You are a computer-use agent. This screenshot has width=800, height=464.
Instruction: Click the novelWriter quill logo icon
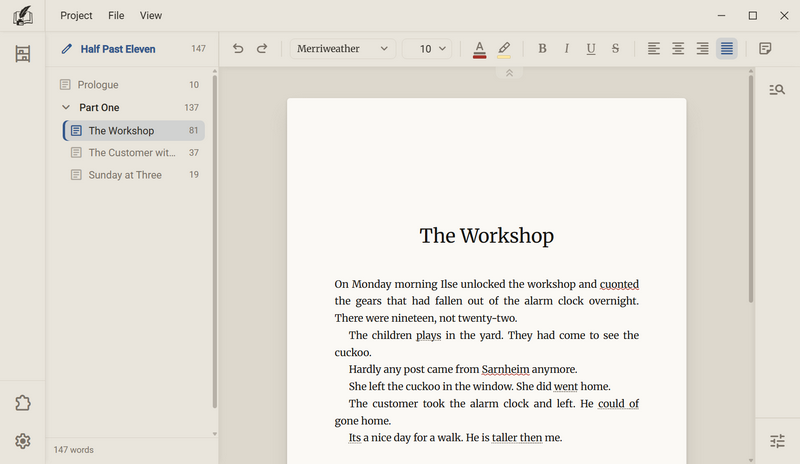point(23,15)
